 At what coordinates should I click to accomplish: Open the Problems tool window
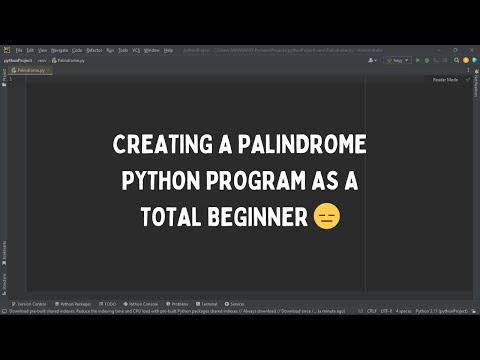tap(177, 304)
